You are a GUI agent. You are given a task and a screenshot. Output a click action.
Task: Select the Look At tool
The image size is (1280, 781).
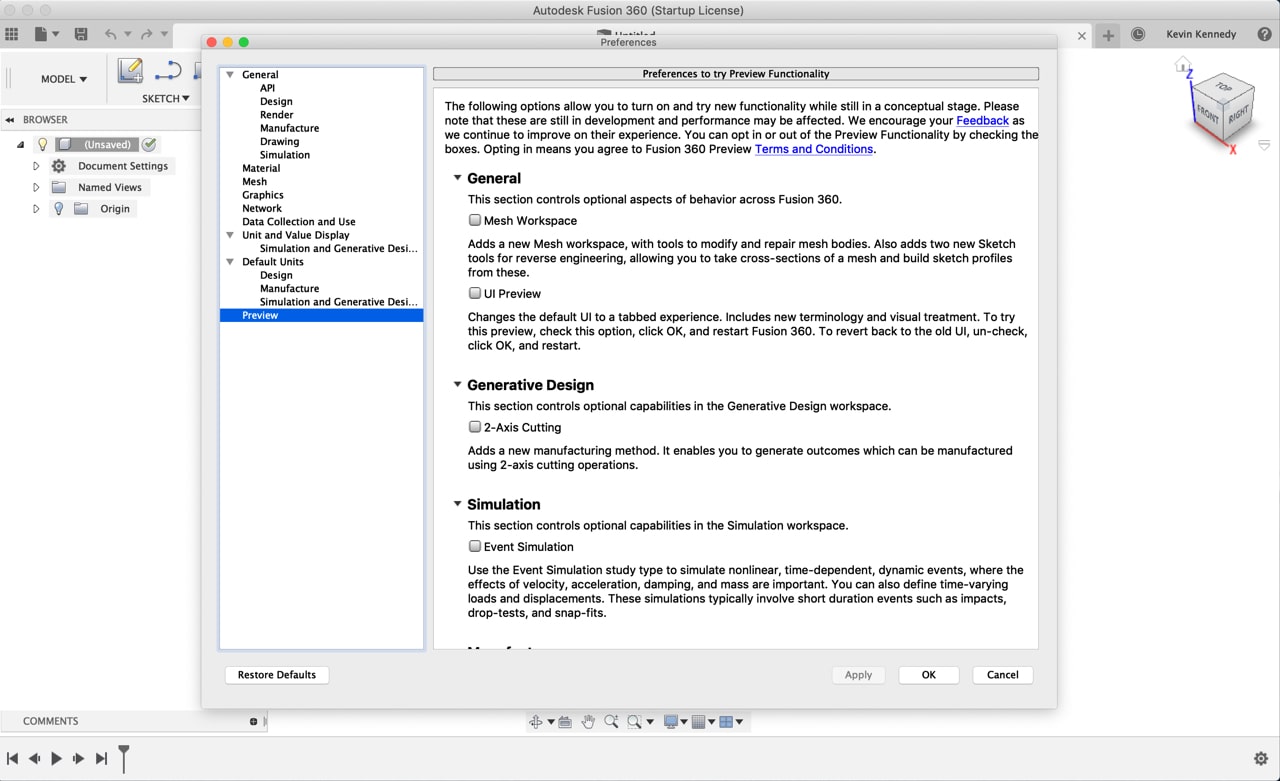565,722
